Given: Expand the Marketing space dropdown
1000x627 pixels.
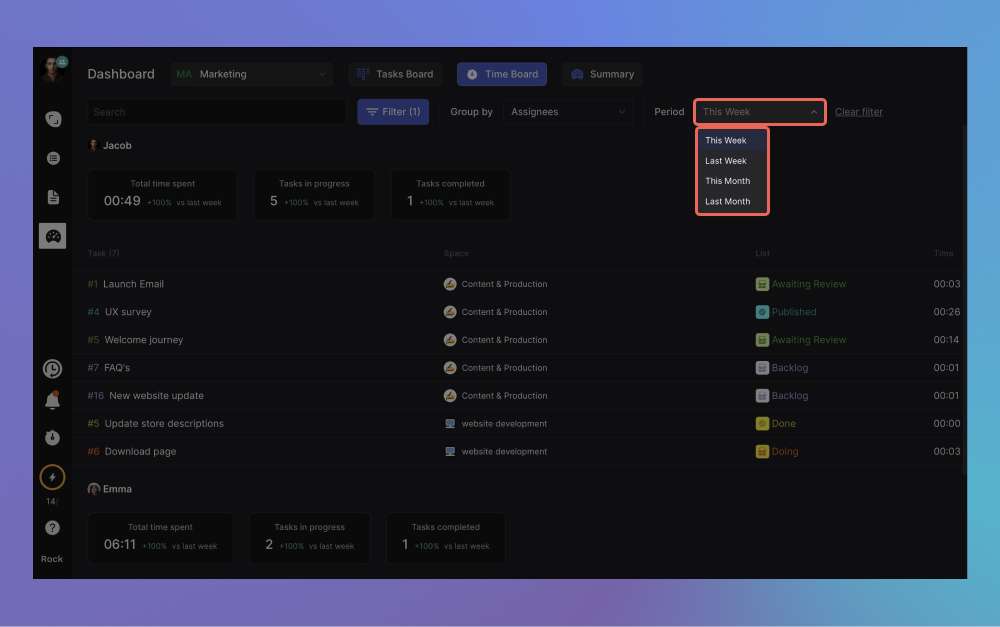Looking at the screenshot, I should tap(251, 74).
